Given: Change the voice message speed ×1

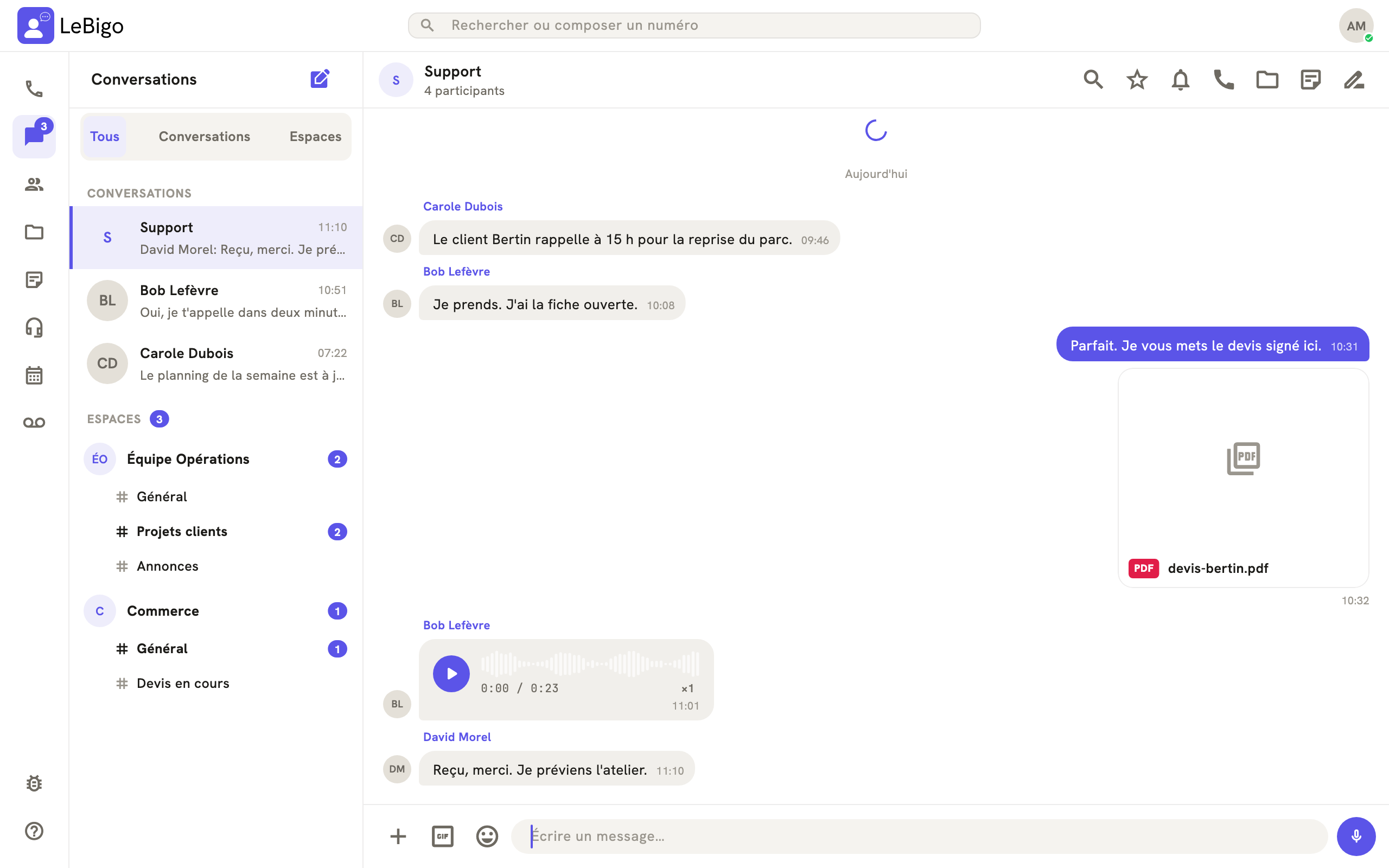Looking at the screenshot, I should tap(687, 688).
